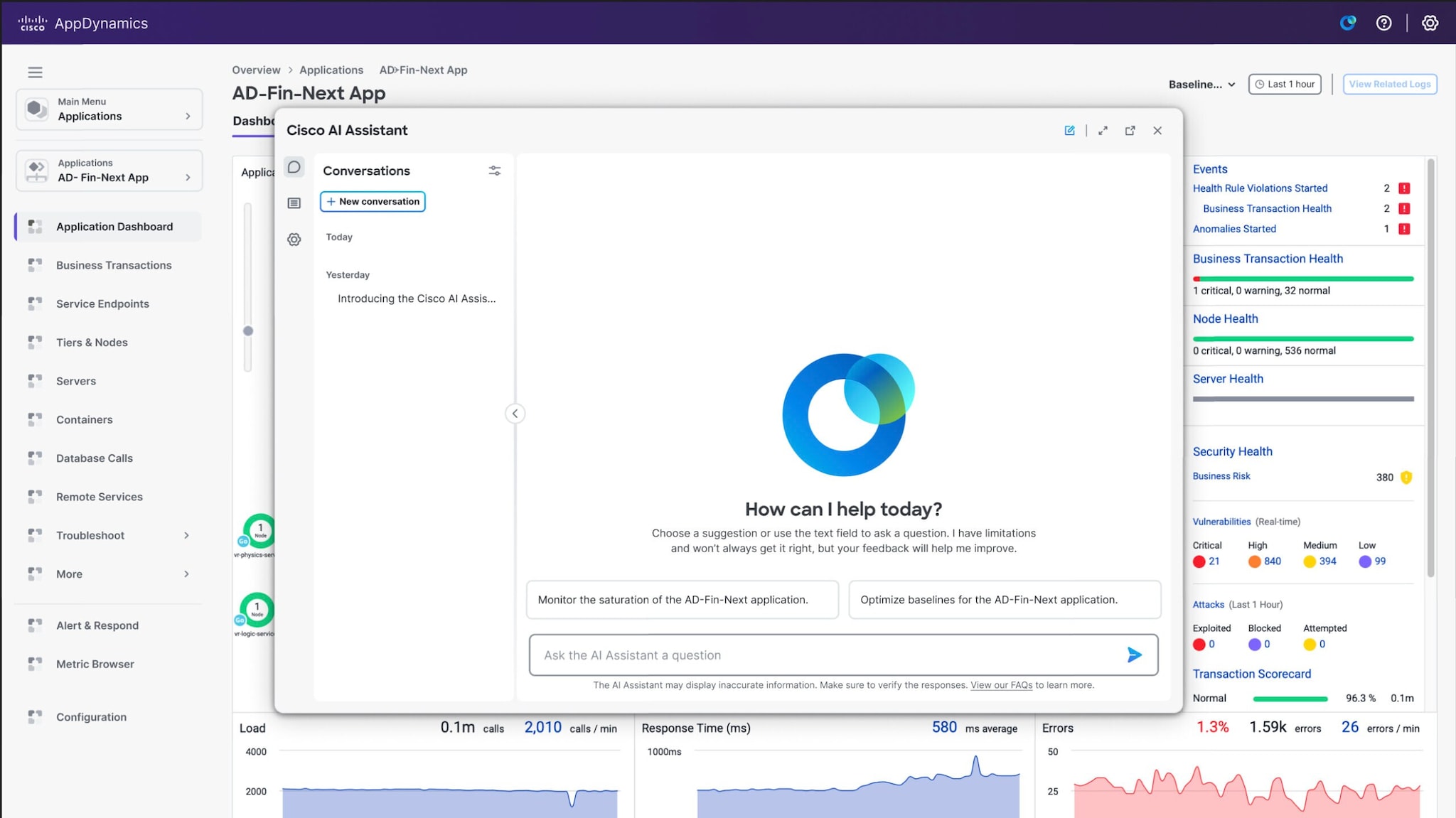
Task: Open Alert & Respond in sidebar
Action: pyautogui.click(x=97, y=625)
